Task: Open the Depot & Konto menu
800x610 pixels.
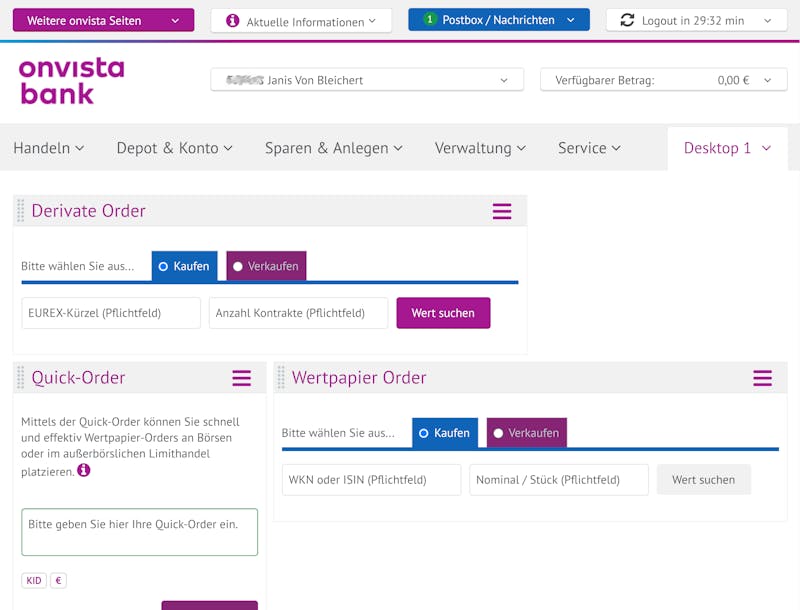Action: point(174,148)
